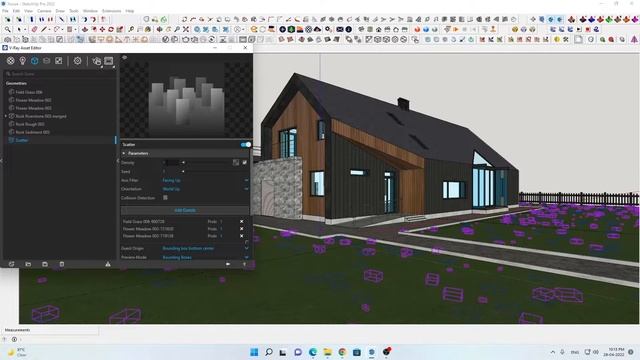Screen dimensions: 640x360
Task: Click the Search Scene input field
Action: coord(60,74)
